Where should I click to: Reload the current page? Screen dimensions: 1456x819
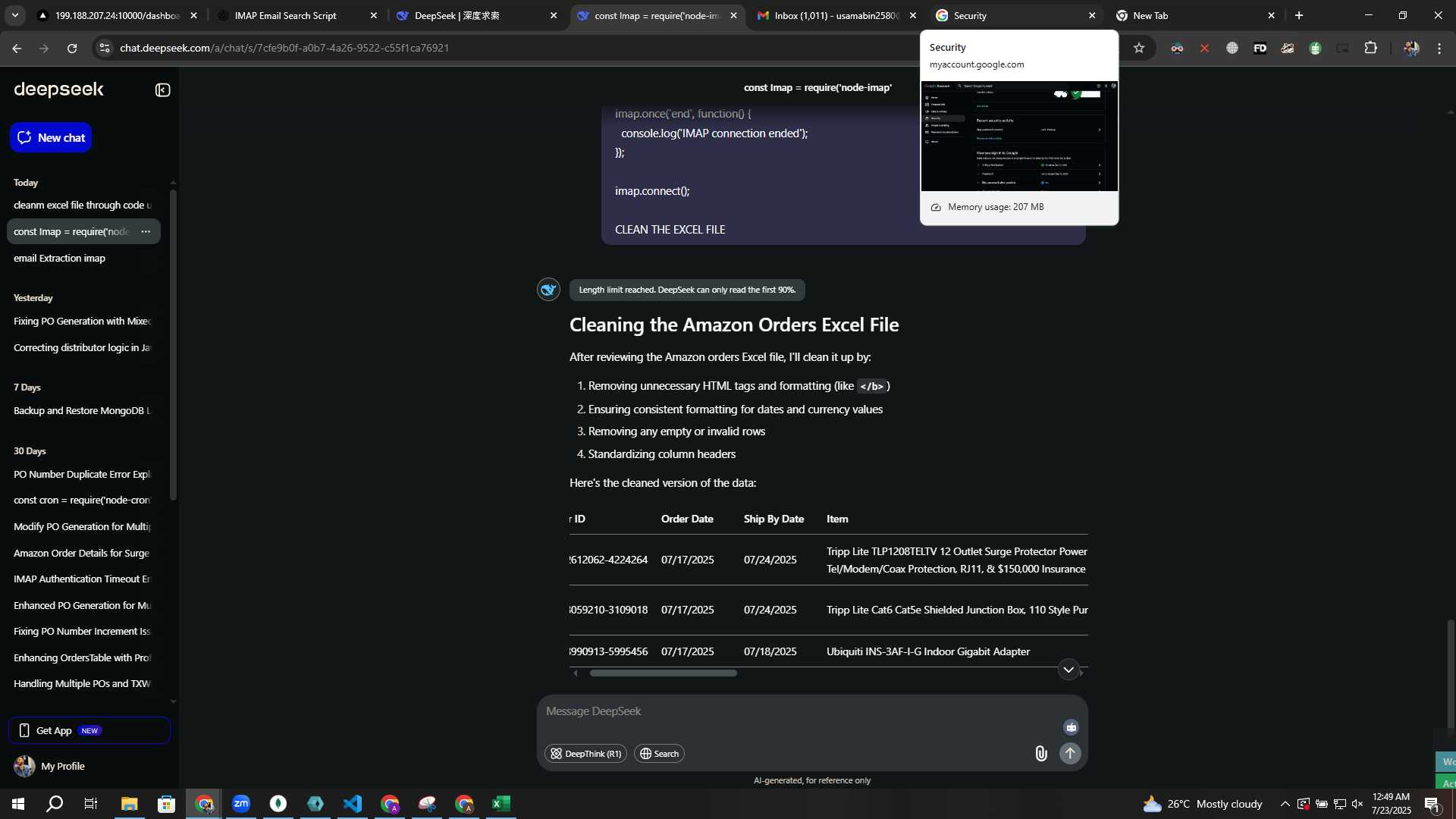coord(72,48)
